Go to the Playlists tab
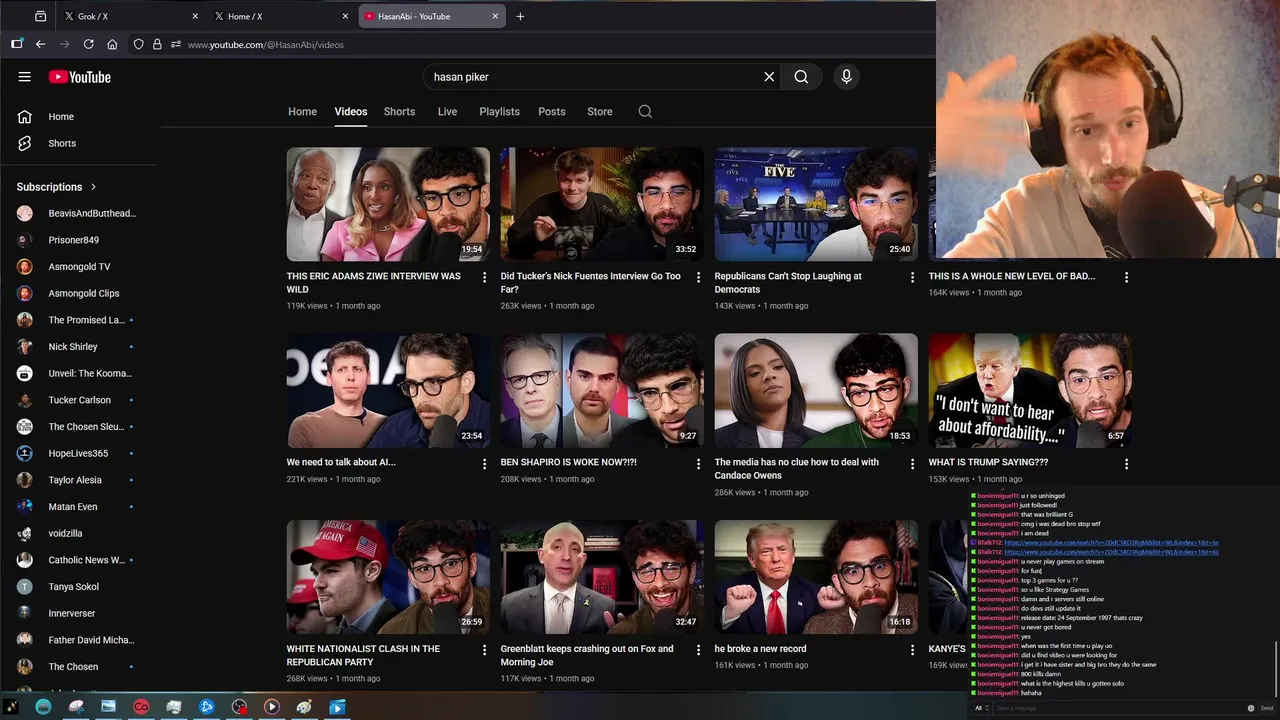Viewport: 1280px width, 720px height. (499, 112)
